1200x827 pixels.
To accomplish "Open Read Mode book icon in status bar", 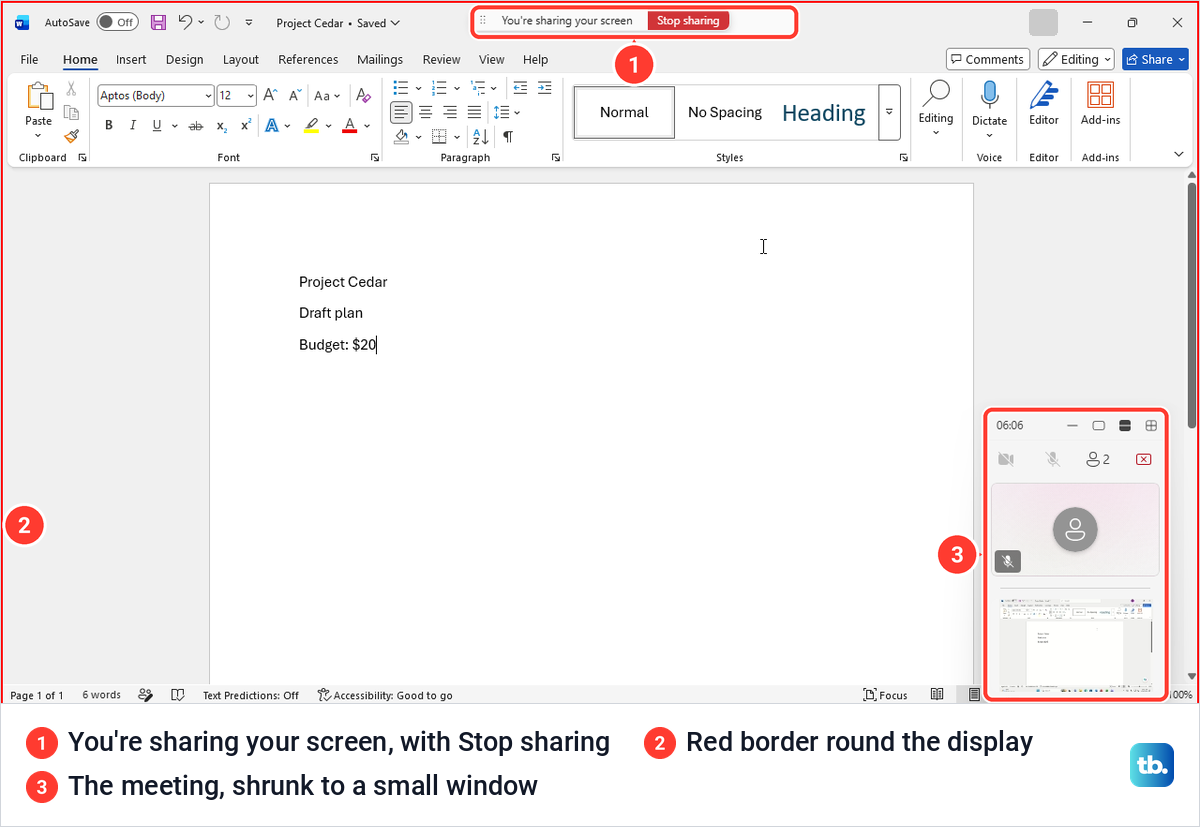I will pyautogui.click(x=937, y=695).
